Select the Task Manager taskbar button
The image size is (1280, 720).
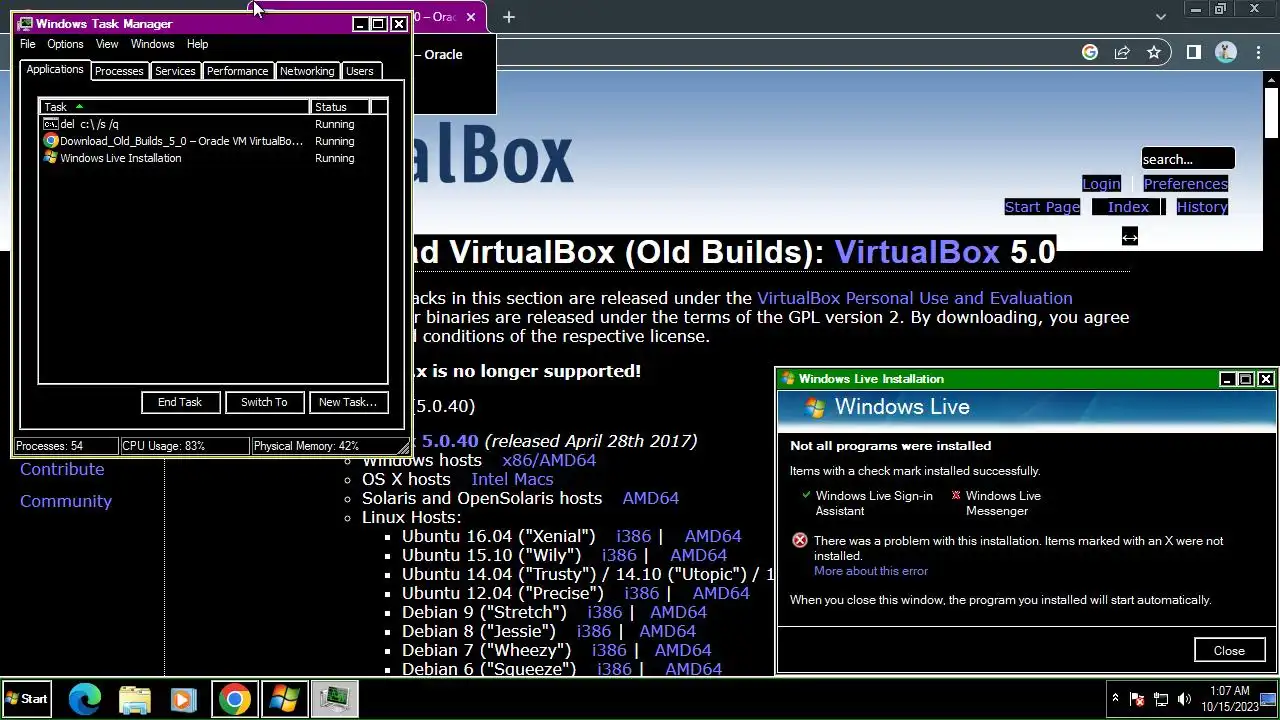(x=333, y=699)
